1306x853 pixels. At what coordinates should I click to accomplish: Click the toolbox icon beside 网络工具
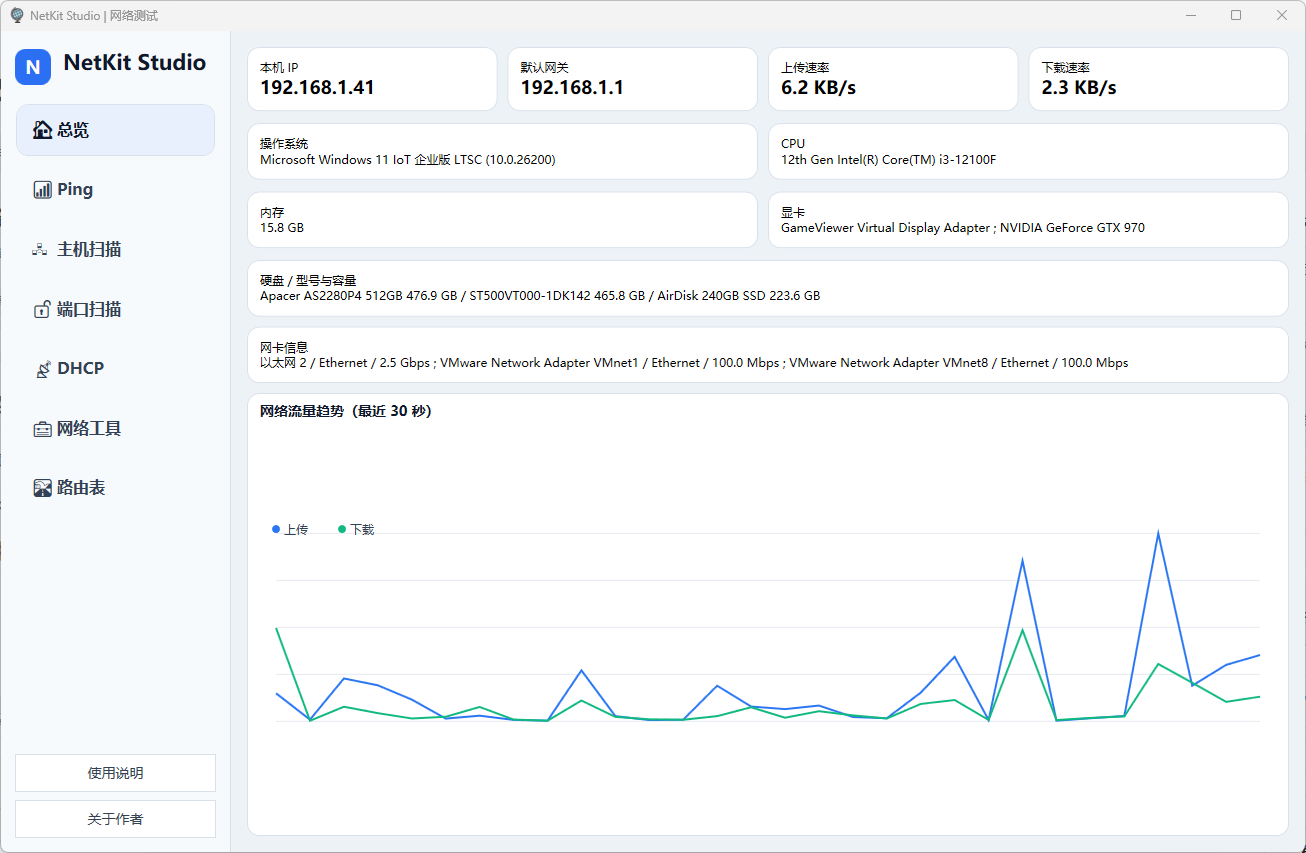click(42, 429)
